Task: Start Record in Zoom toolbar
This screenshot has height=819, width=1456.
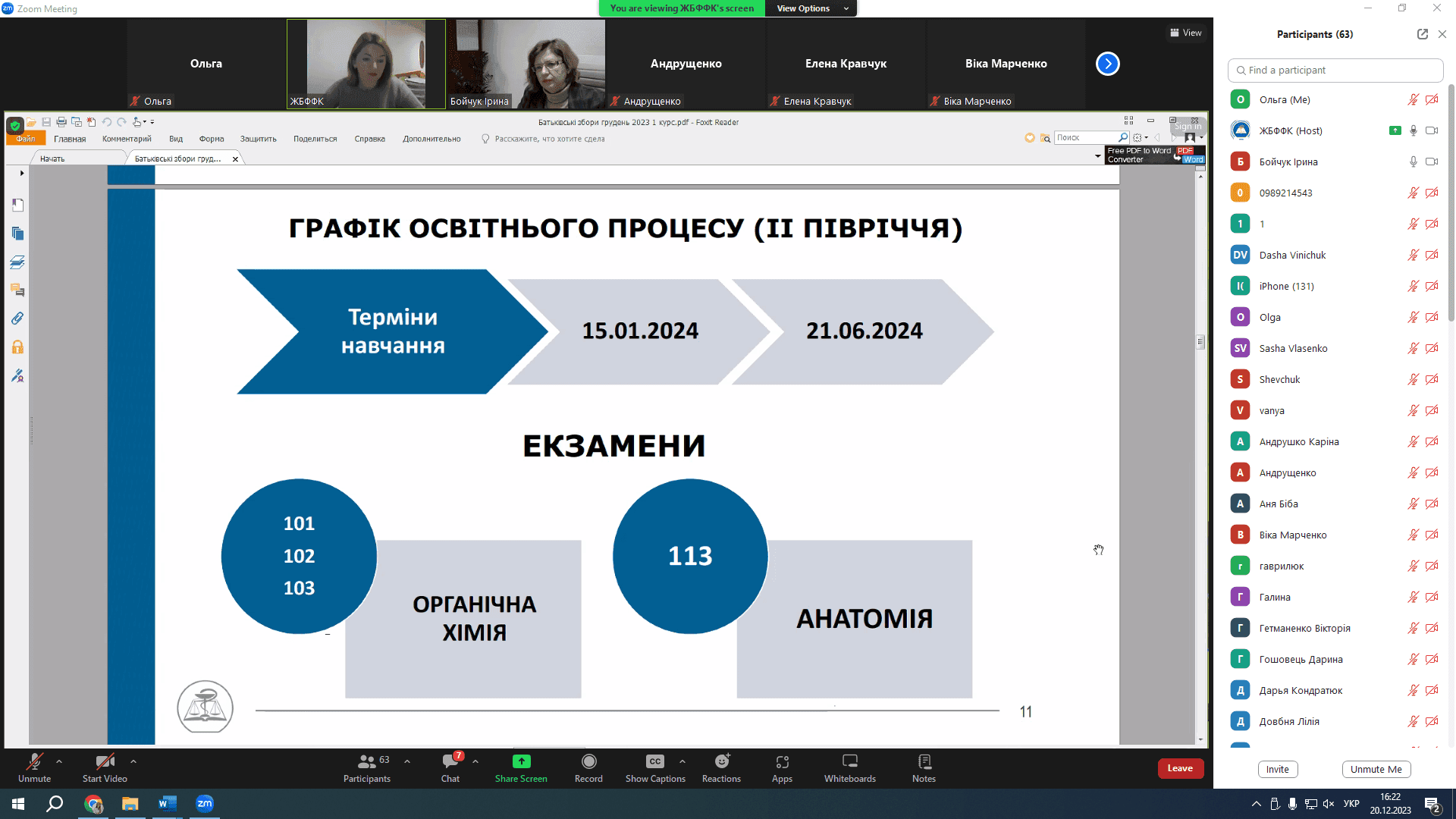Action: (588, 768)
